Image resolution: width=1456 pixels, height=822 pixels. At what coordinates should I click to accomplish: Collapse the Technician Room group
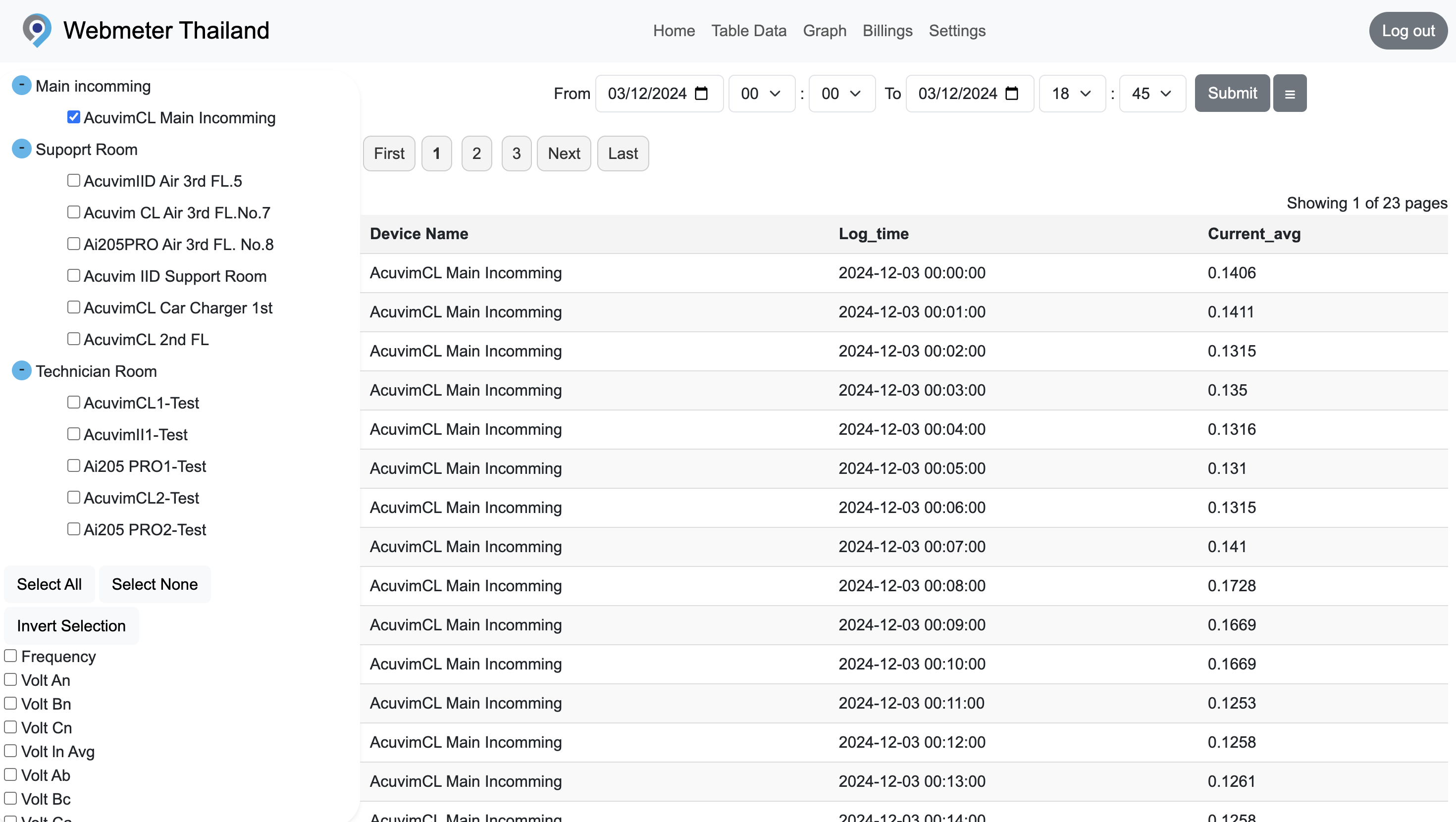[21, 370]
